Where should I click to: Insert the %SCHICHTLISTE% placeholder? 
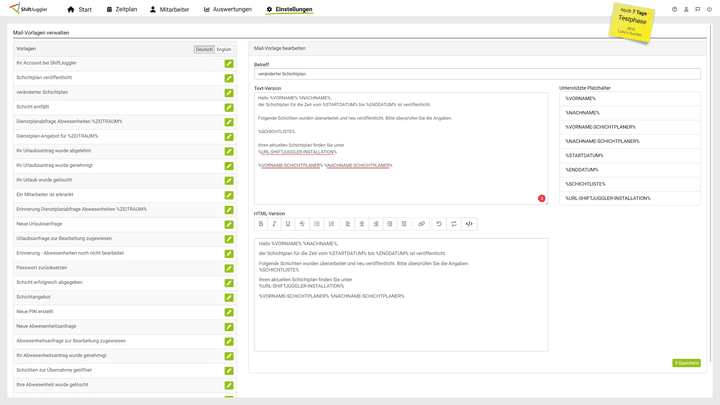tap(629, 184)
